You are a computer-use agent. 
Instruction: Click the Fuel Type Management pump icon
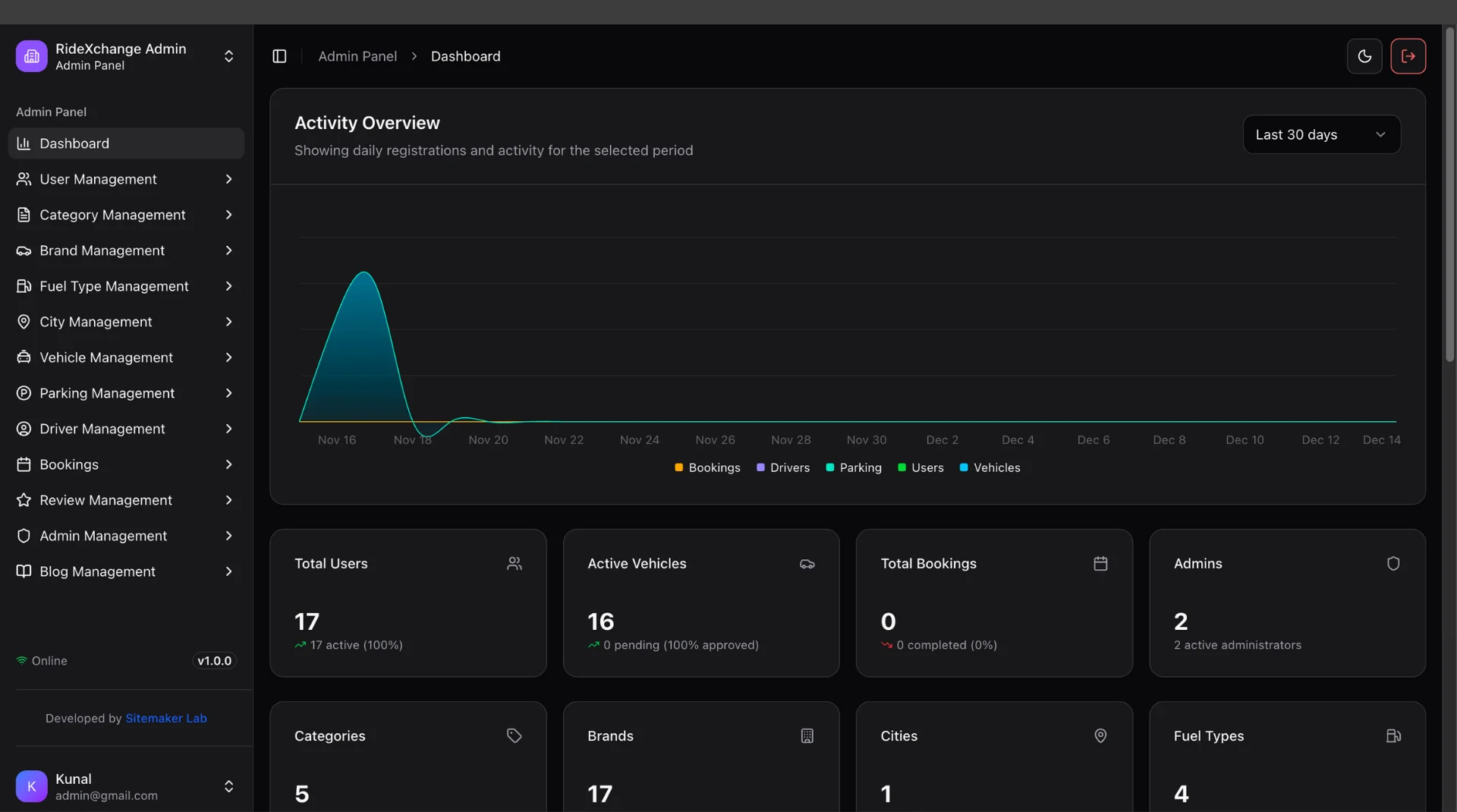point(24,286)
